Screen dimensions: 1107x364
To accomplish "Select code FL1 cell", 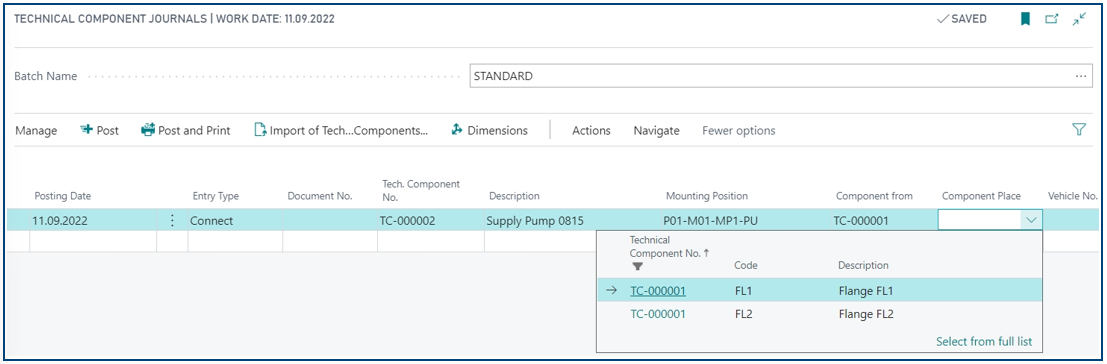I will [743, 290].
